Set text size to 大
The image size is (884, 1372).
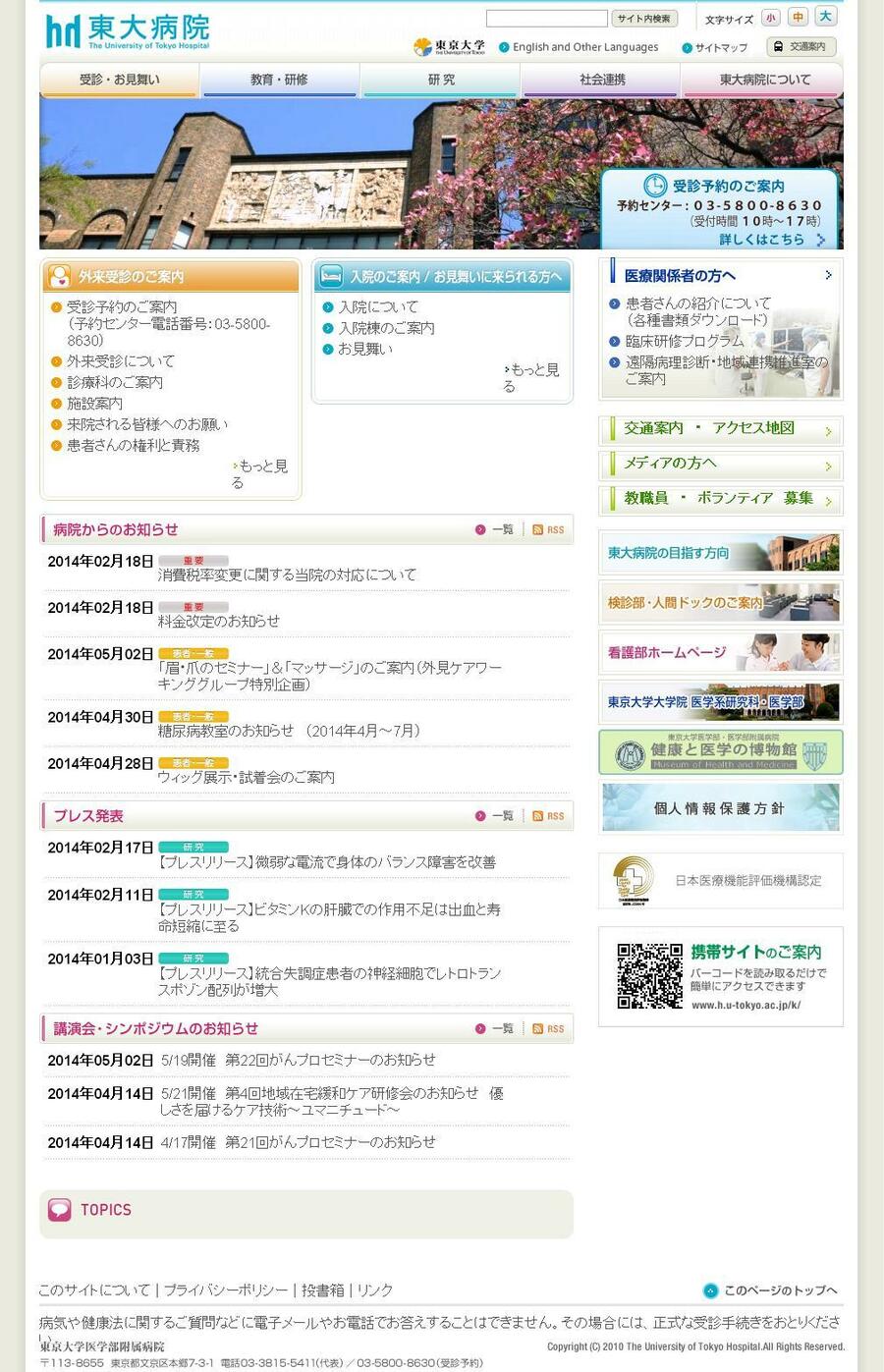point(826,16)
